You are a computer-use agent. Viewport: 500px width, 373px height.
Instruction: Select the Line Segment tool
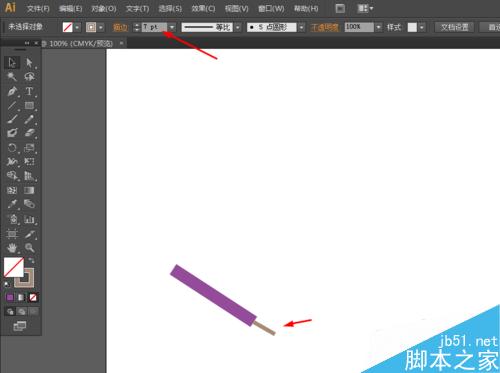(12, 105)
